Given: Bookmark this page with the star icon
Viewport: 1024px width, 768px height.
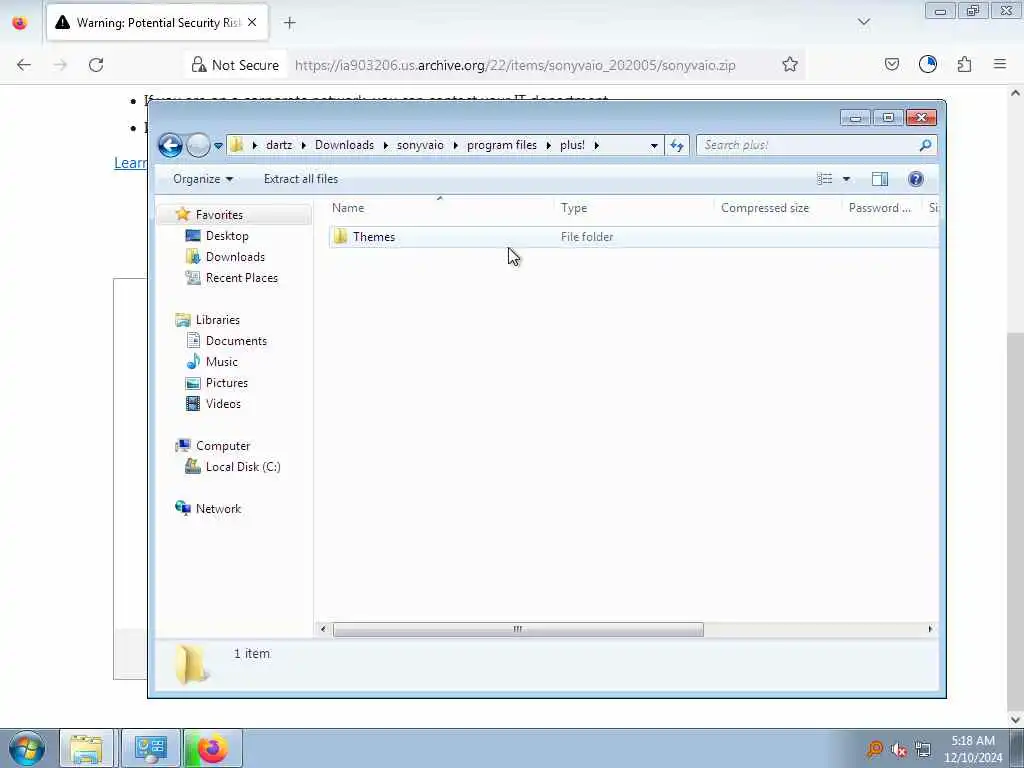Looking at the screenshot, I should click(790, 65).
